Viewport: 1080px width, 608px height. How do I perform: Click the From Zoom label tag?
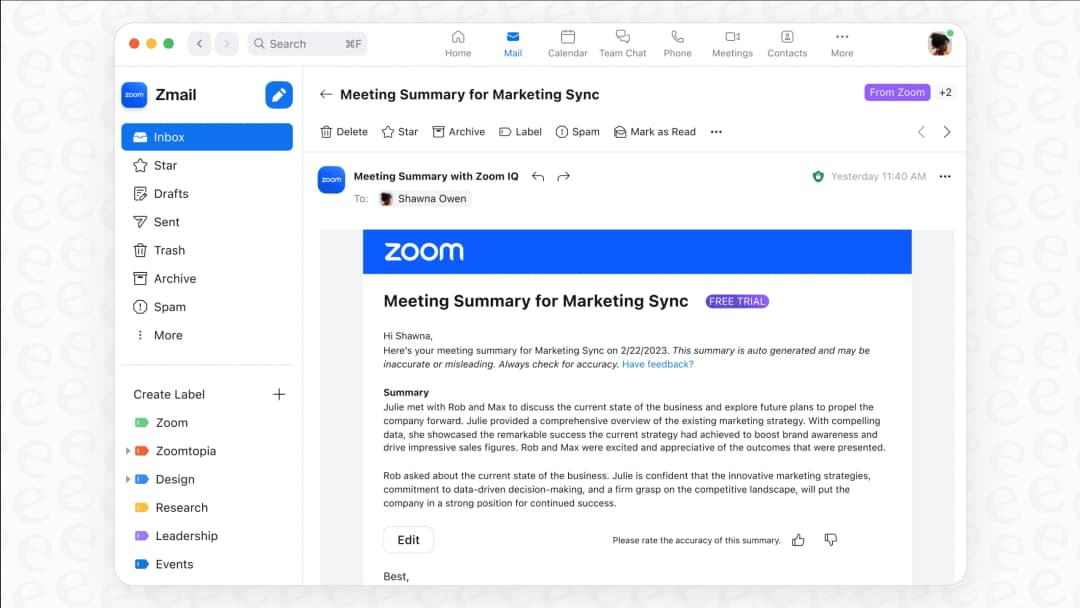897,92
